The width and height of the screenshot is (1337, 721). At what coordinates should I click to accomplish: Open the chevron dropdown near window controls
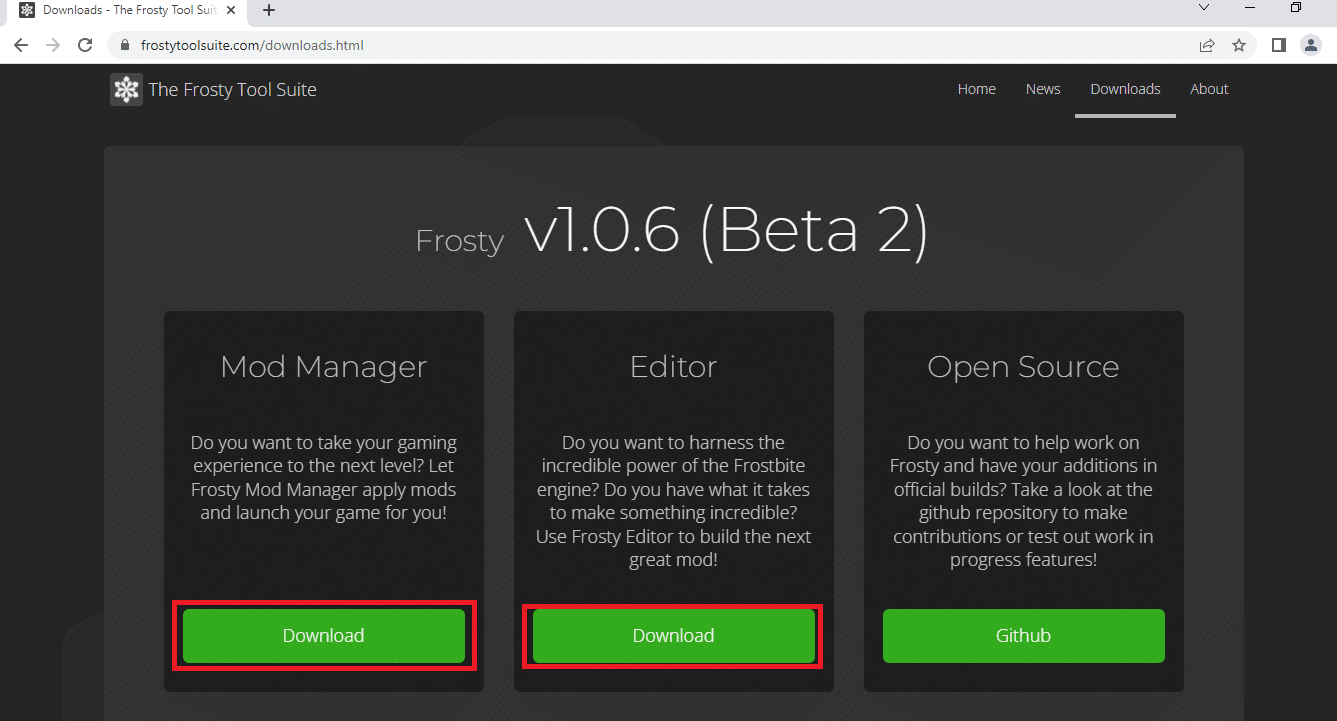tap(1204, 8)
